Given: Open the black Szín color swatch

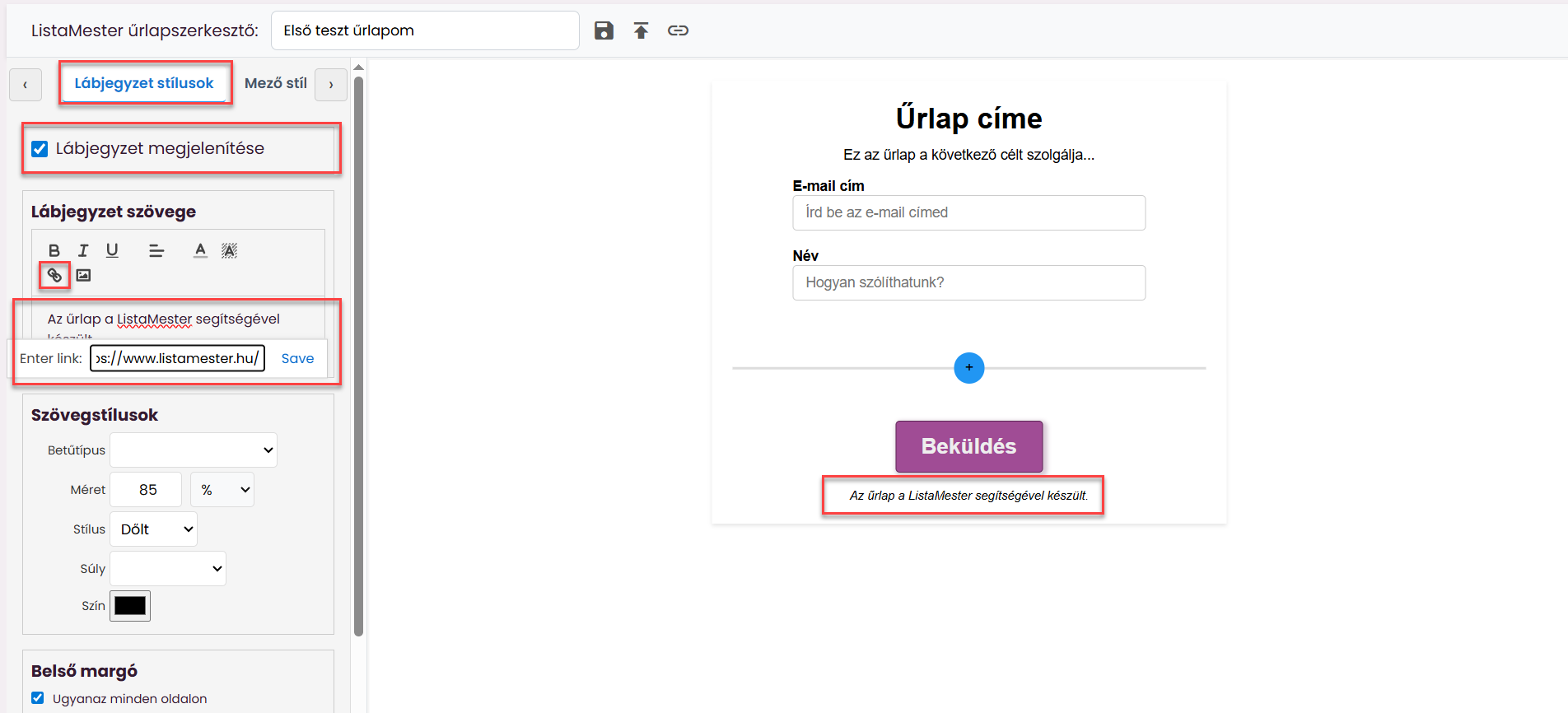Looking at the screenshot, I should point(130,606).
